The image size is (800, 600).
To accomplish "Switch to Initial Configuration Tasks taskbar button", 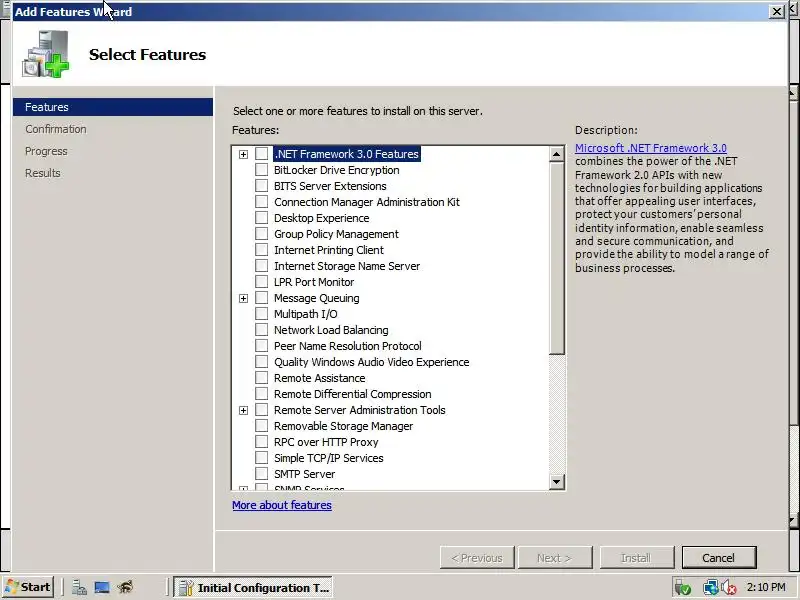I will [253, 587].
